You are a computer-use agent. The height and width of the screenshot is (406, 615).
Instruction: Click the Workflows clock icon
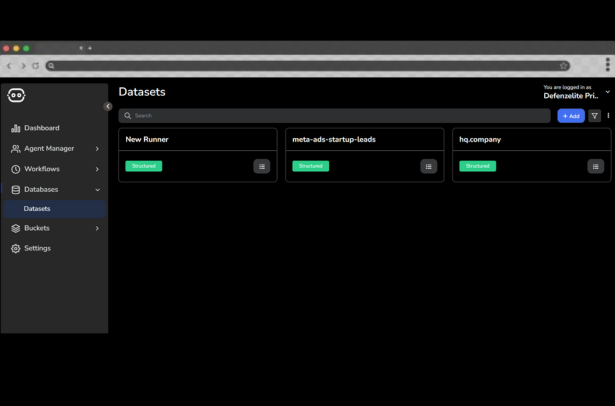[15, 169]
